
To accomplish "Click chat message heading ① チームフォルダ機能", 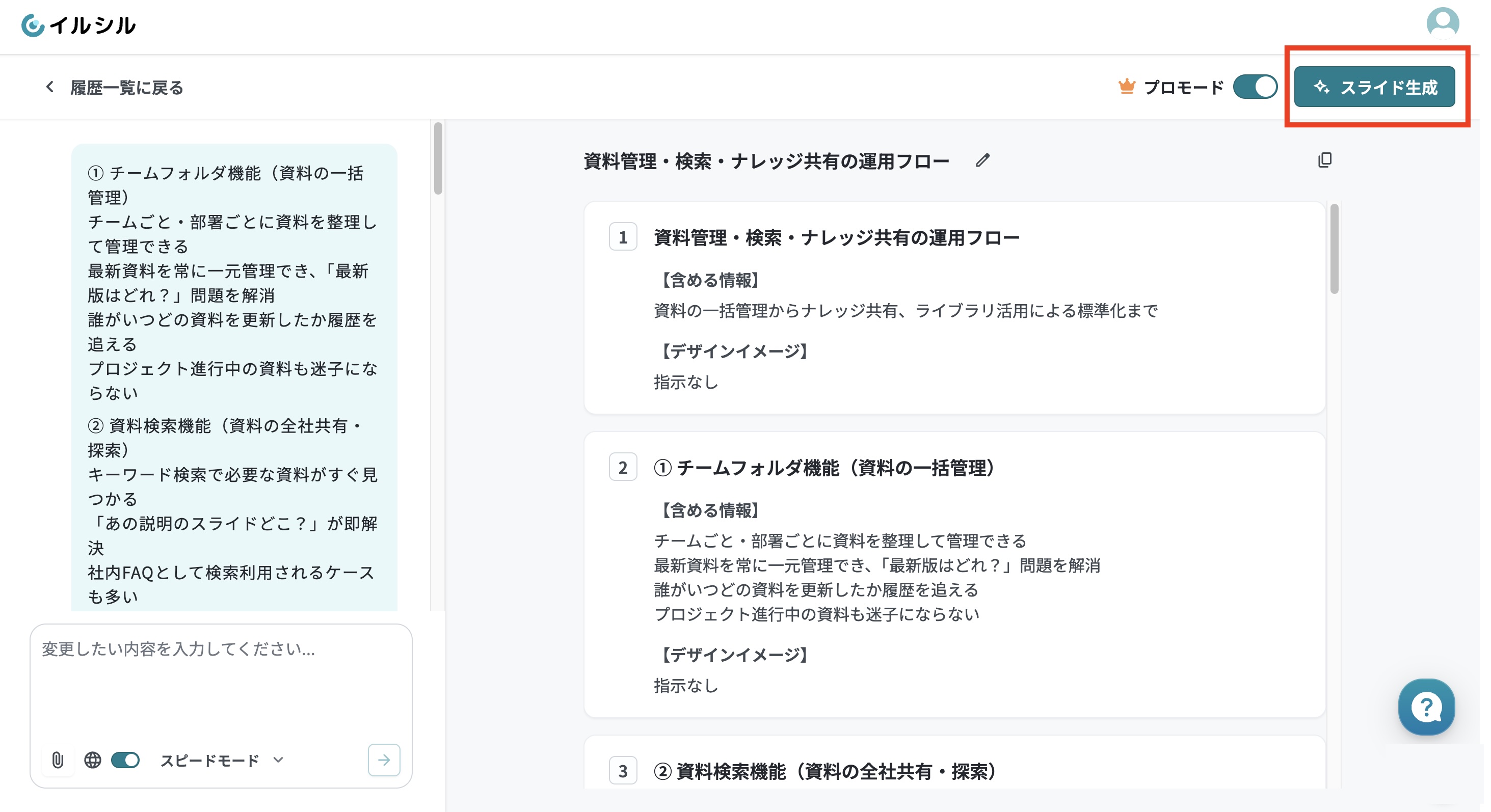I will [x=226, y=184].
